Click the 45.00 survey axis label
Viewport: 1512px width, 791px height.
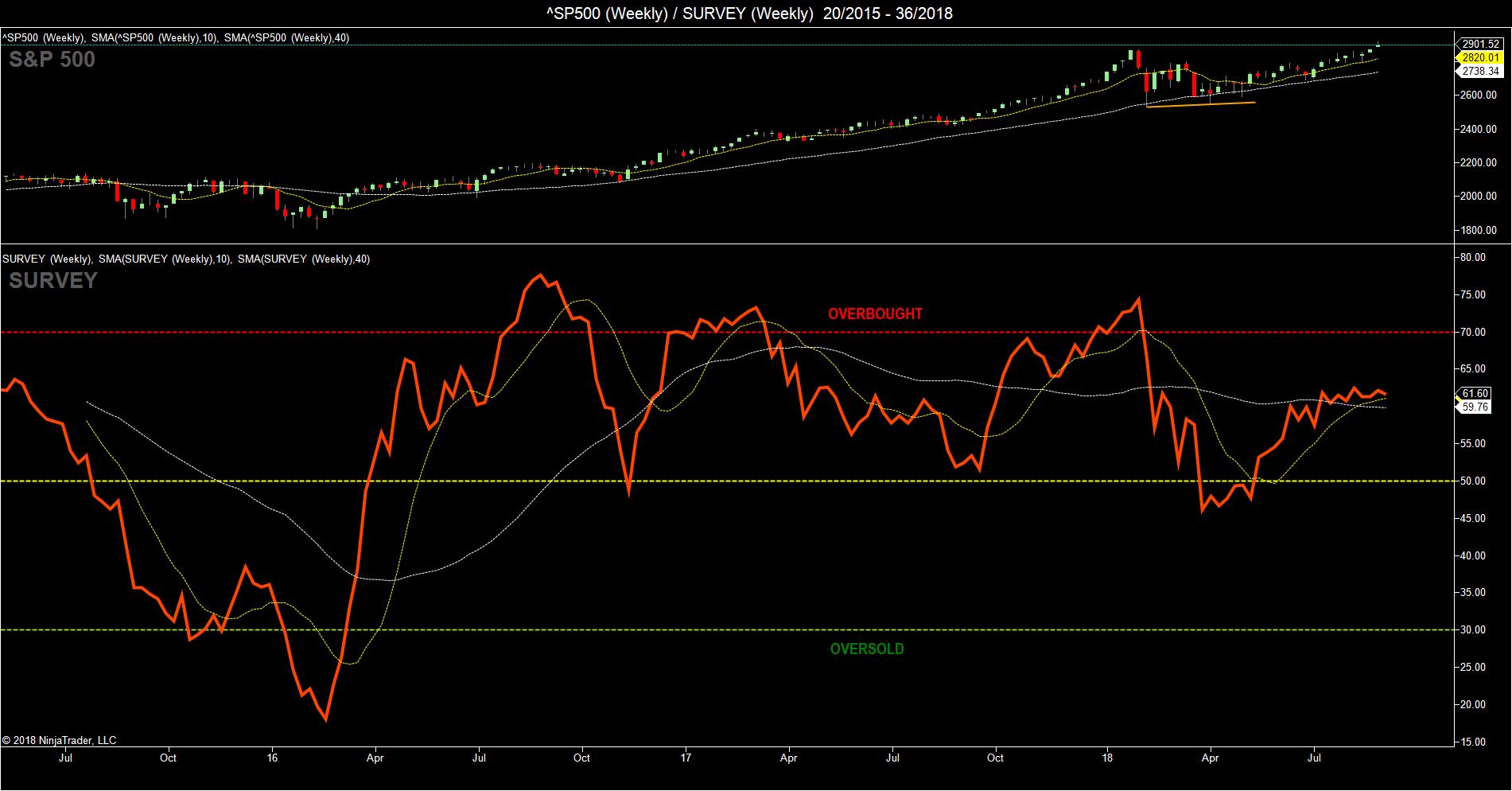tap(1474, 519)
